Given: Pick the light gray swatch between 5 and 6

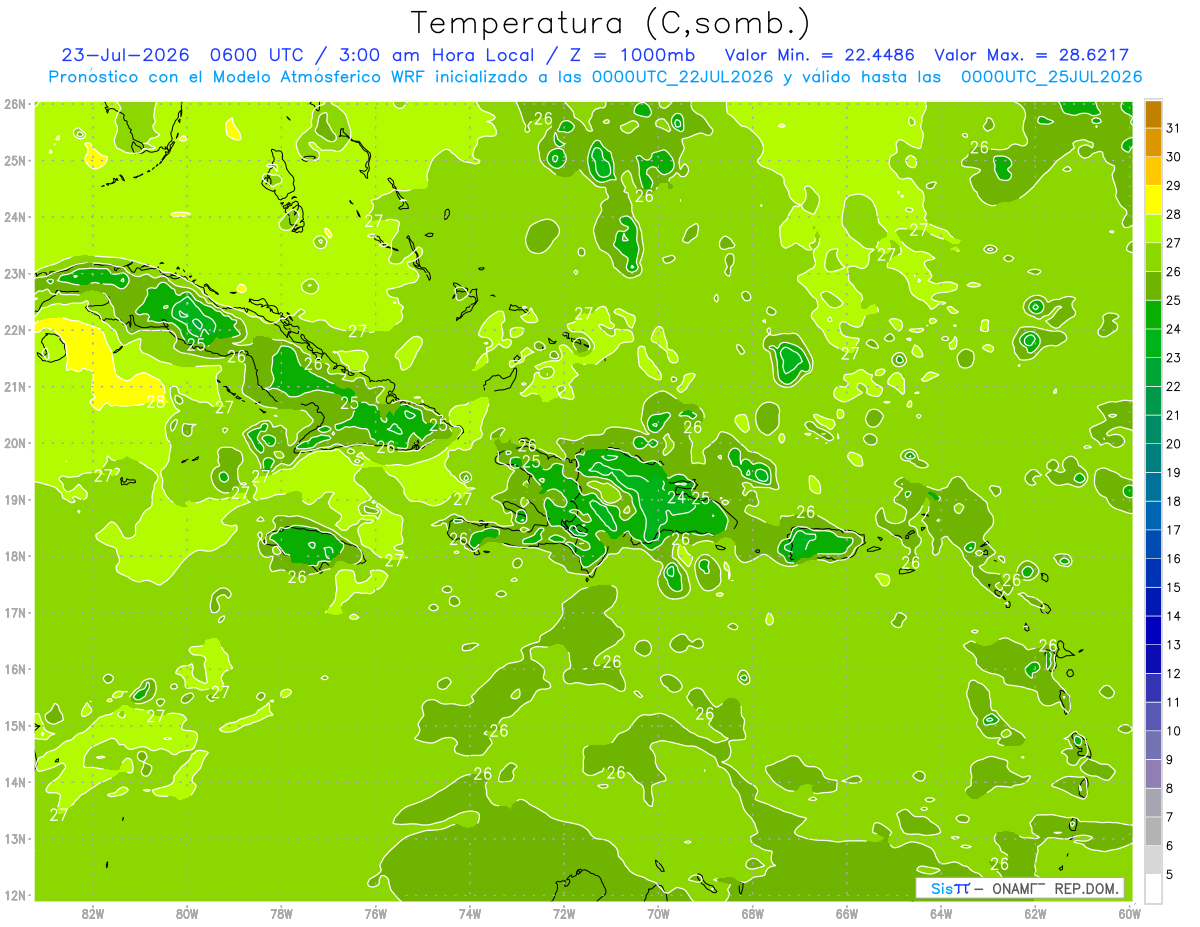Looking at the screenshot, I should (1153, 859).
